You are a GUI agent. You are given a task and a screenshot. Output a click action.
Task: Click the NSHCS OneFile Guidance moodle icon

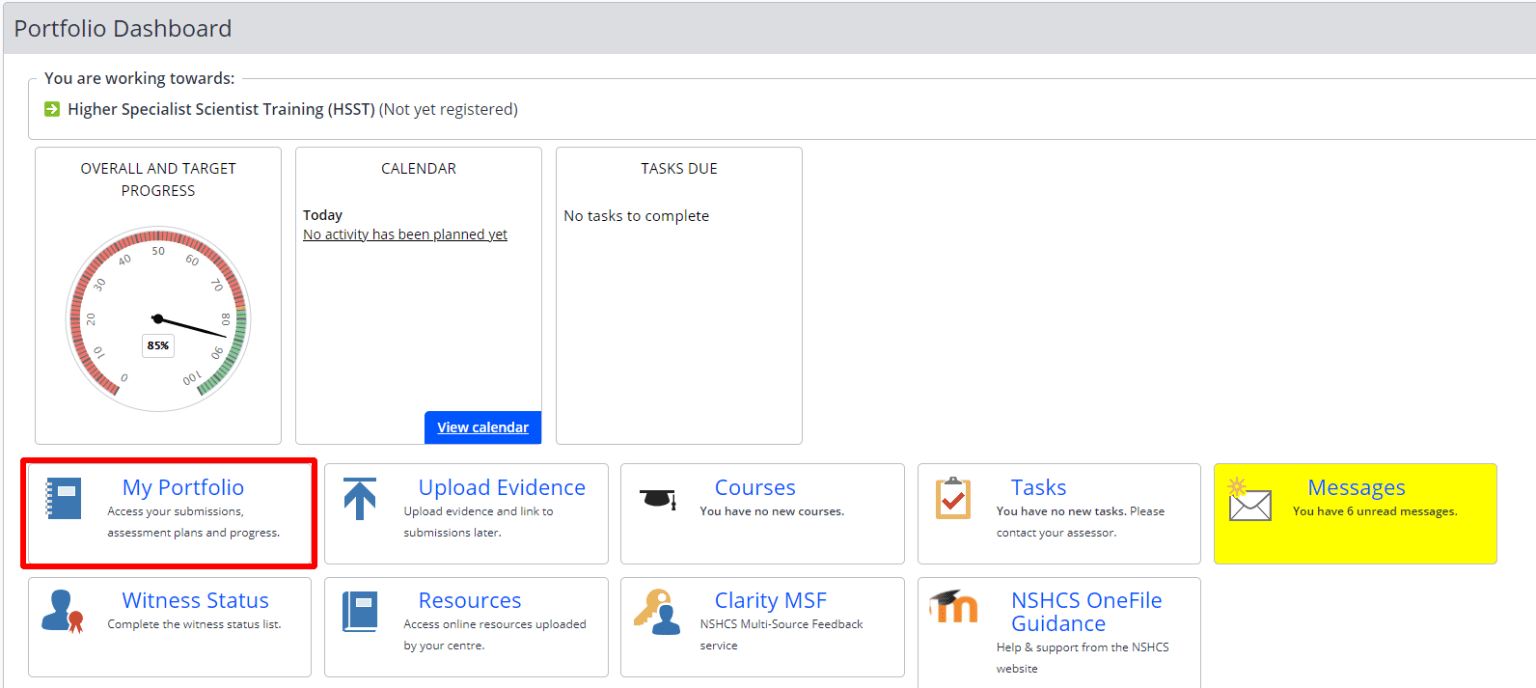pos(953,606)
